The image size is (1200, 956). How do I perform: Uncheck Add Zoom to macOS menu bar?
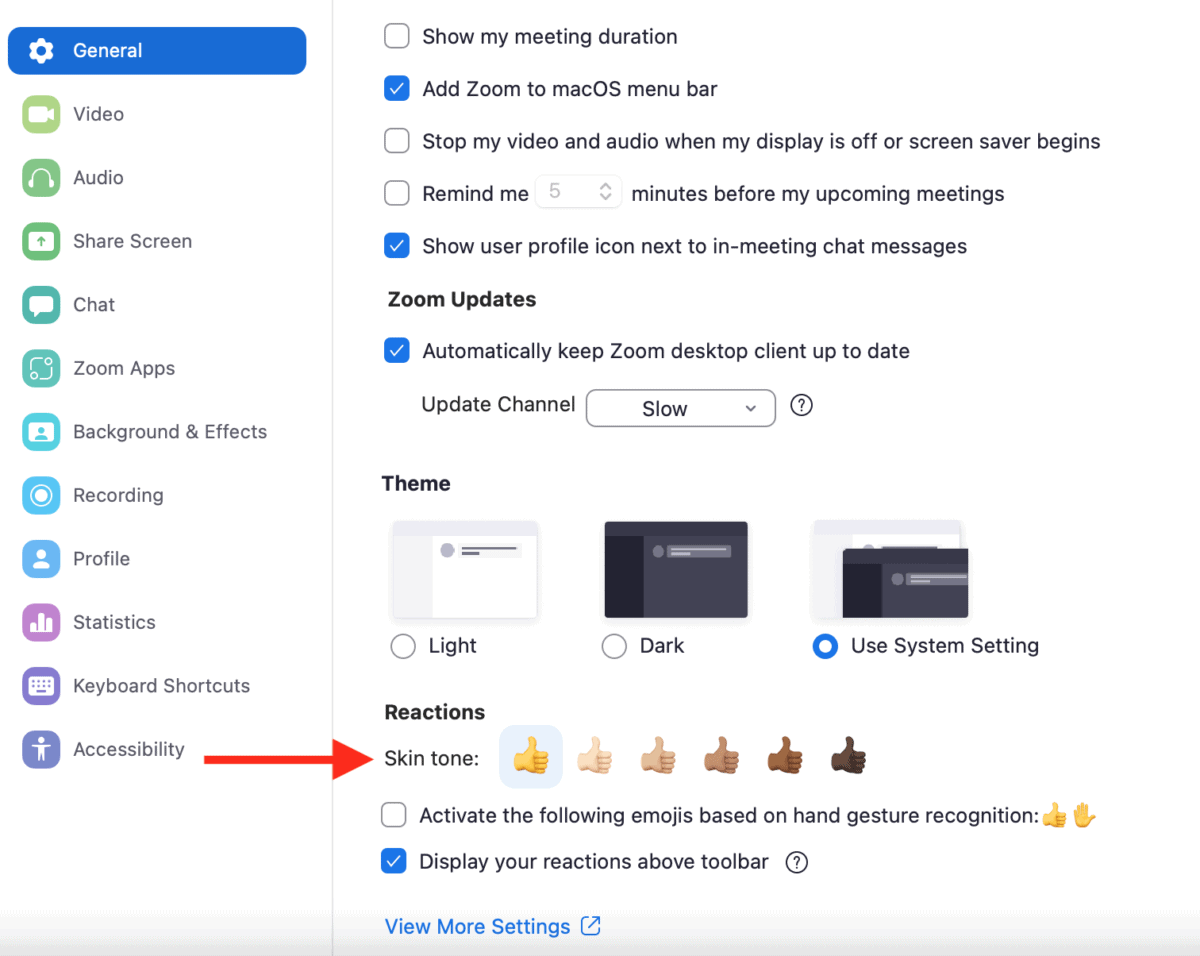coord(397,89)
